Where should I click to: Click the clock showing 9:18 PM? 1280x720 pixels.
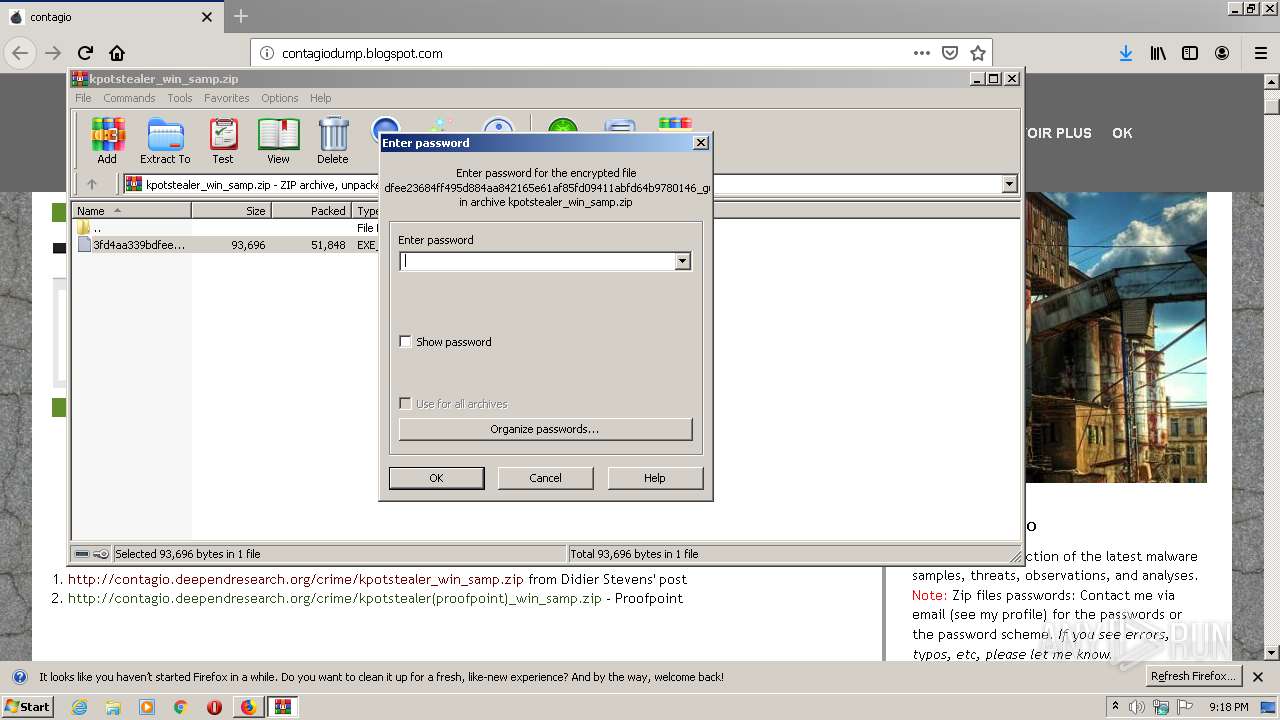pos(1228,707)
